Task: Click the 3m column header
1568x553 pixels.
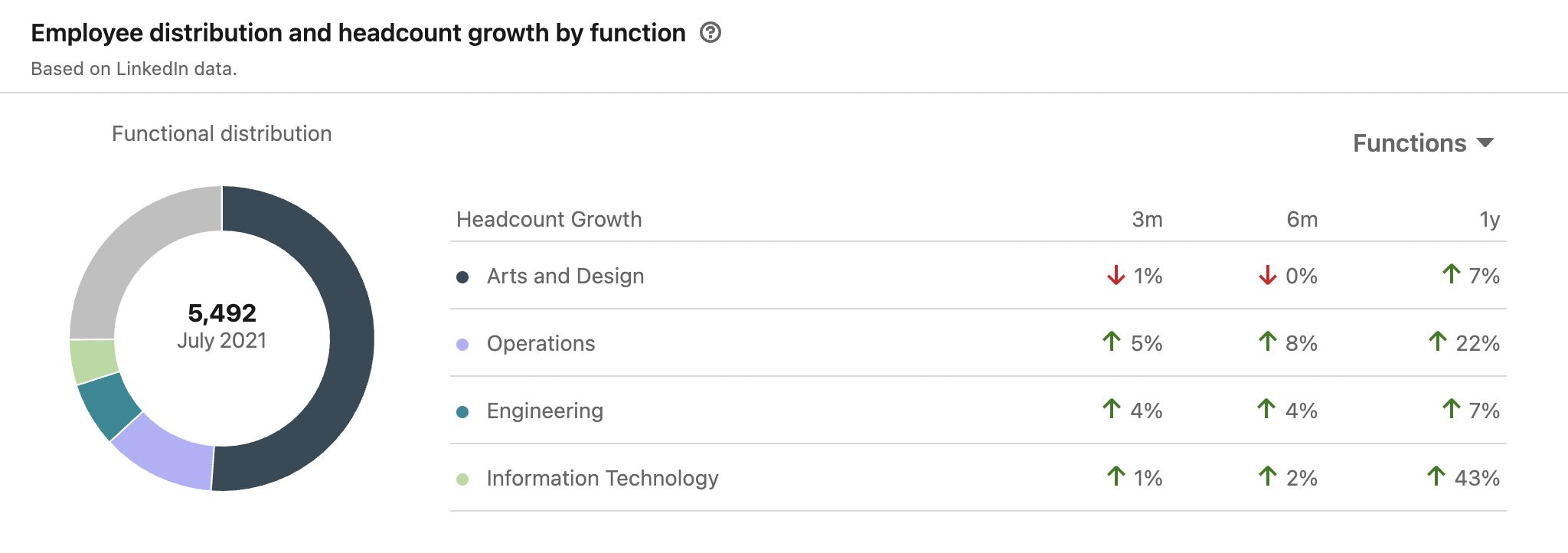Action: (x=1146, y=219)
